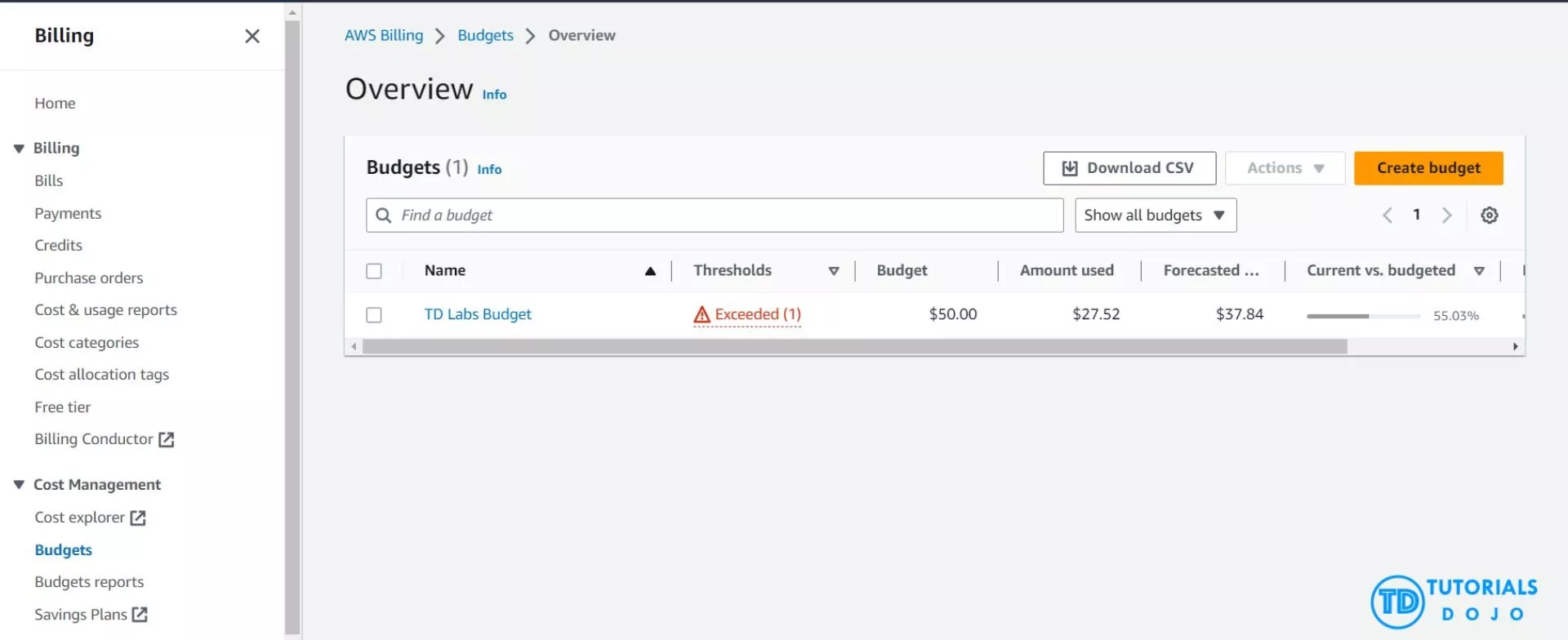Click the Cost explorer external link icon
The height and width of the screenshot is (640, 1568).
[x=138, y=518]
